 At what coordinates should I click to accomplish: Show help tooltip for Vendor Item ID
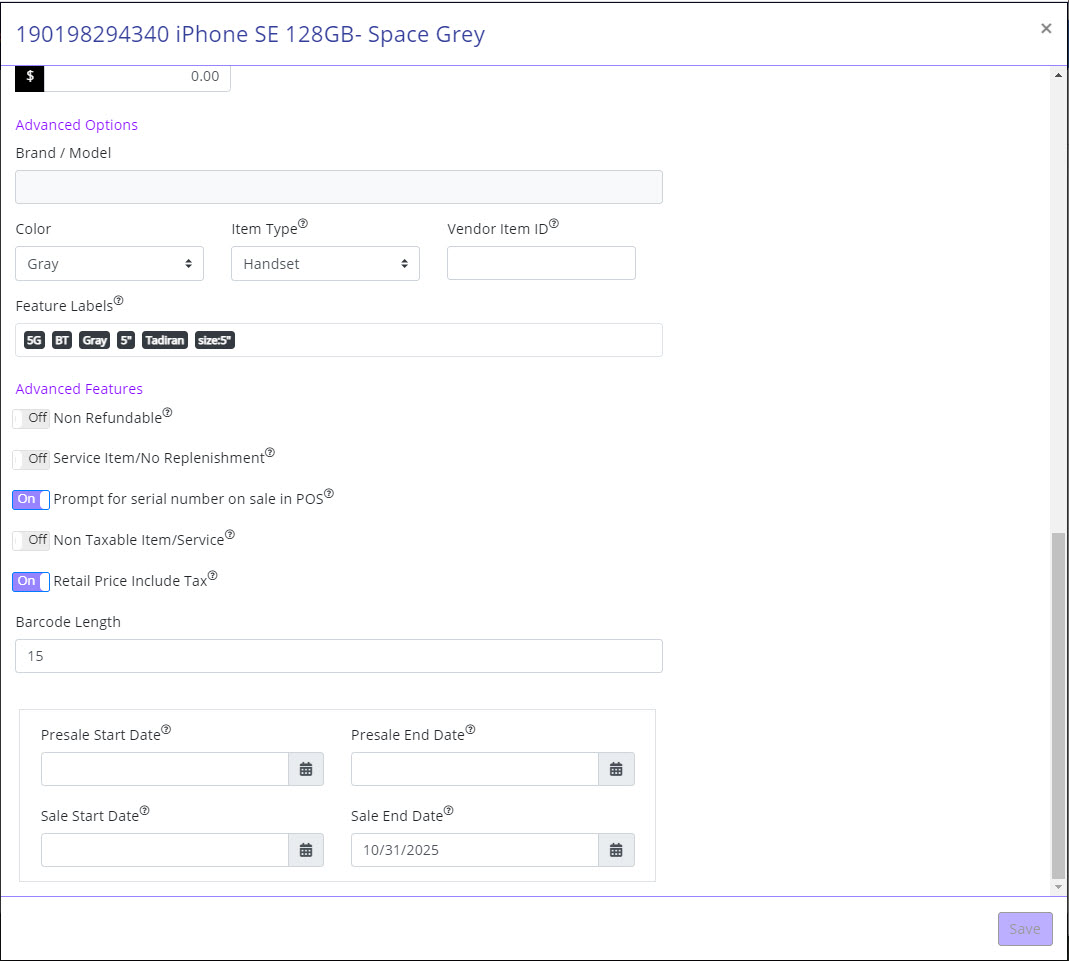coord(554,224)
